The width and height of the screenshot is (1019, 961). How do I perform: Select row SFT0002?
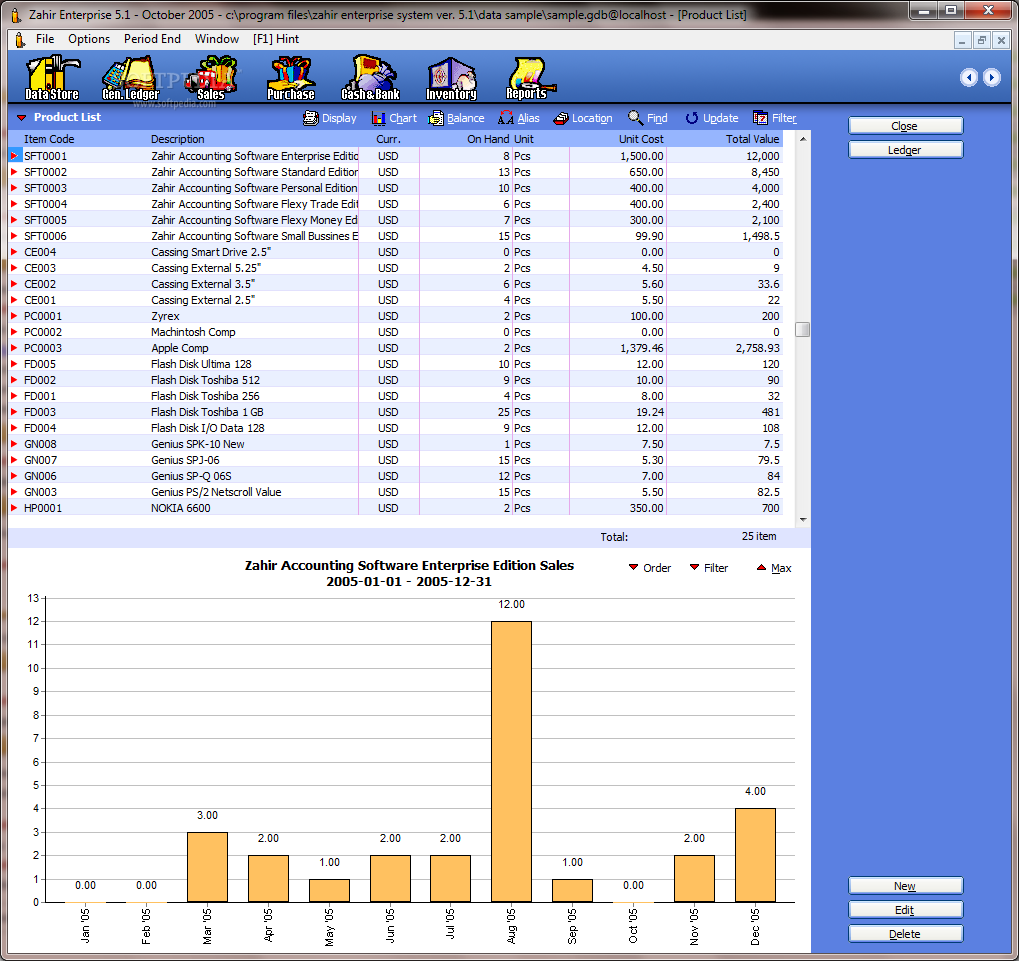395,172
